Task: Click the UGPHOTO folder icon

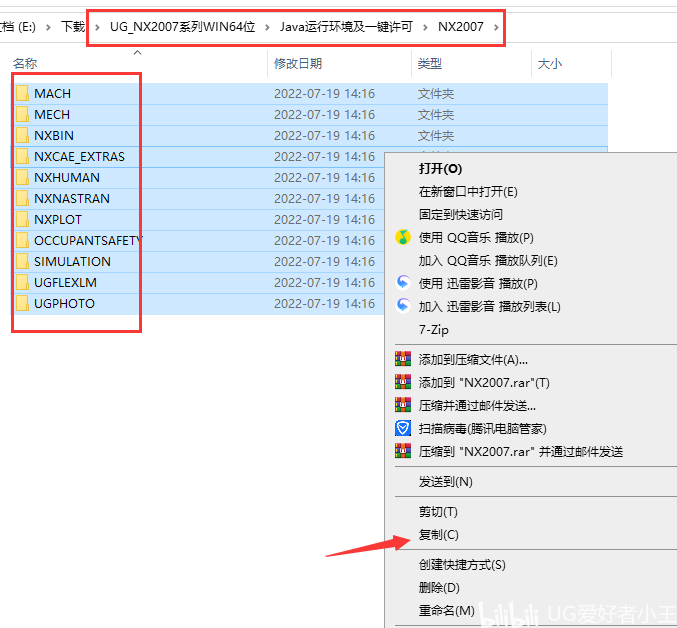Action: coord(22,303)
